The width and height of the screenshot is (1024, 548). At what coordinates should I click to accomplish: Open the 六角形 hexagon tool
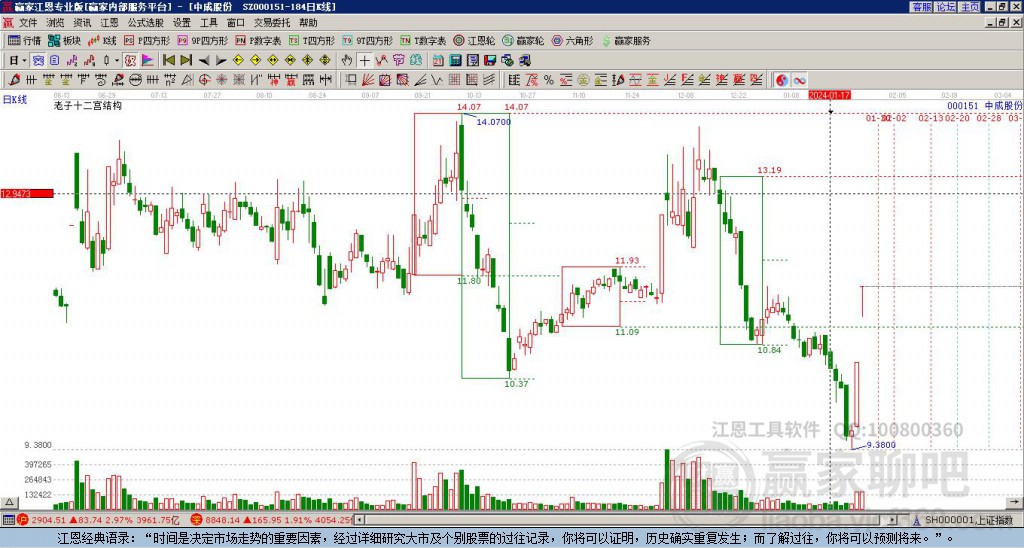coord(573,40)
